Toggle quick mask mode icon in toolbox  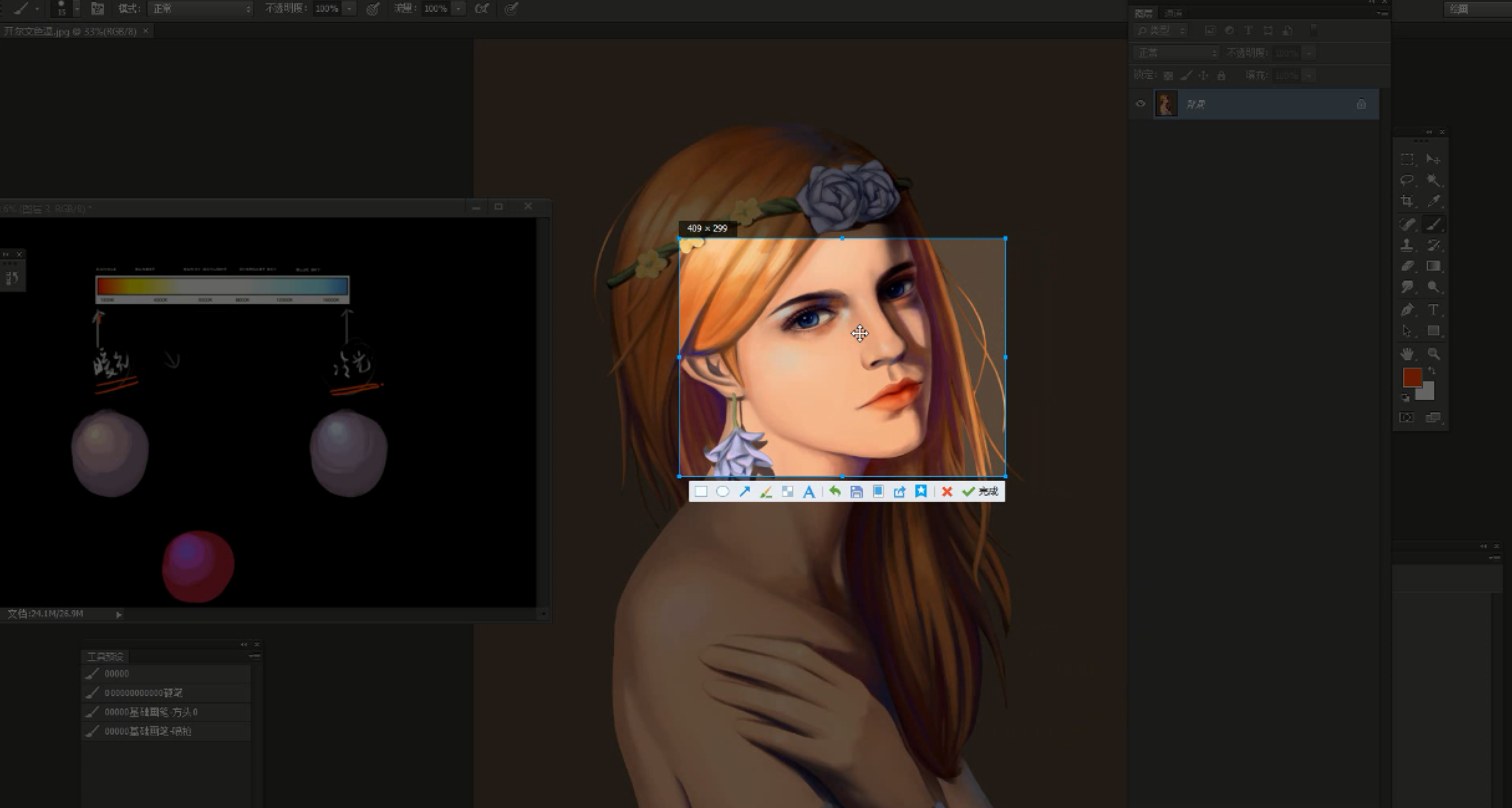tap(1406, 417)
